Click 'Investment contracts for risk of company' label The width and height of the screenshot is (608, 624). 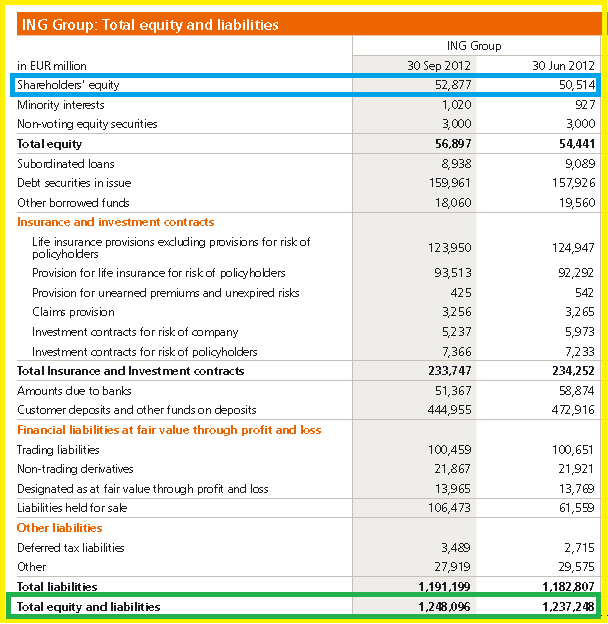point(135,332)
